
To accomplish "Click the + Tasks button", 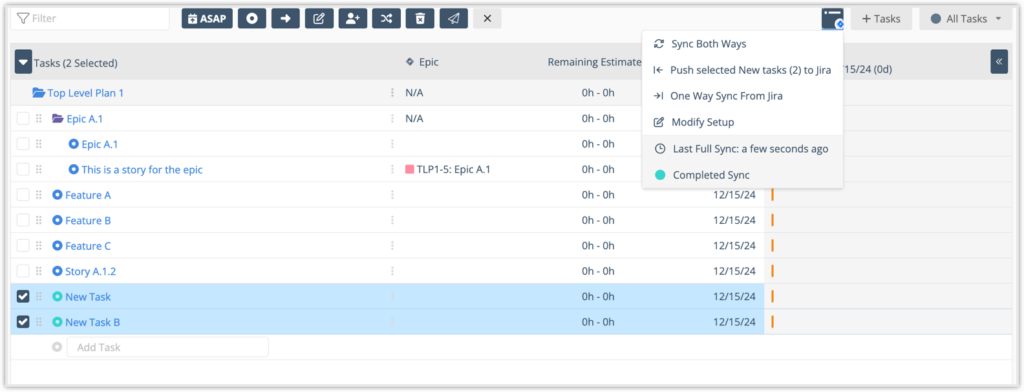I will pyautogui.click(x=881, y=19).
